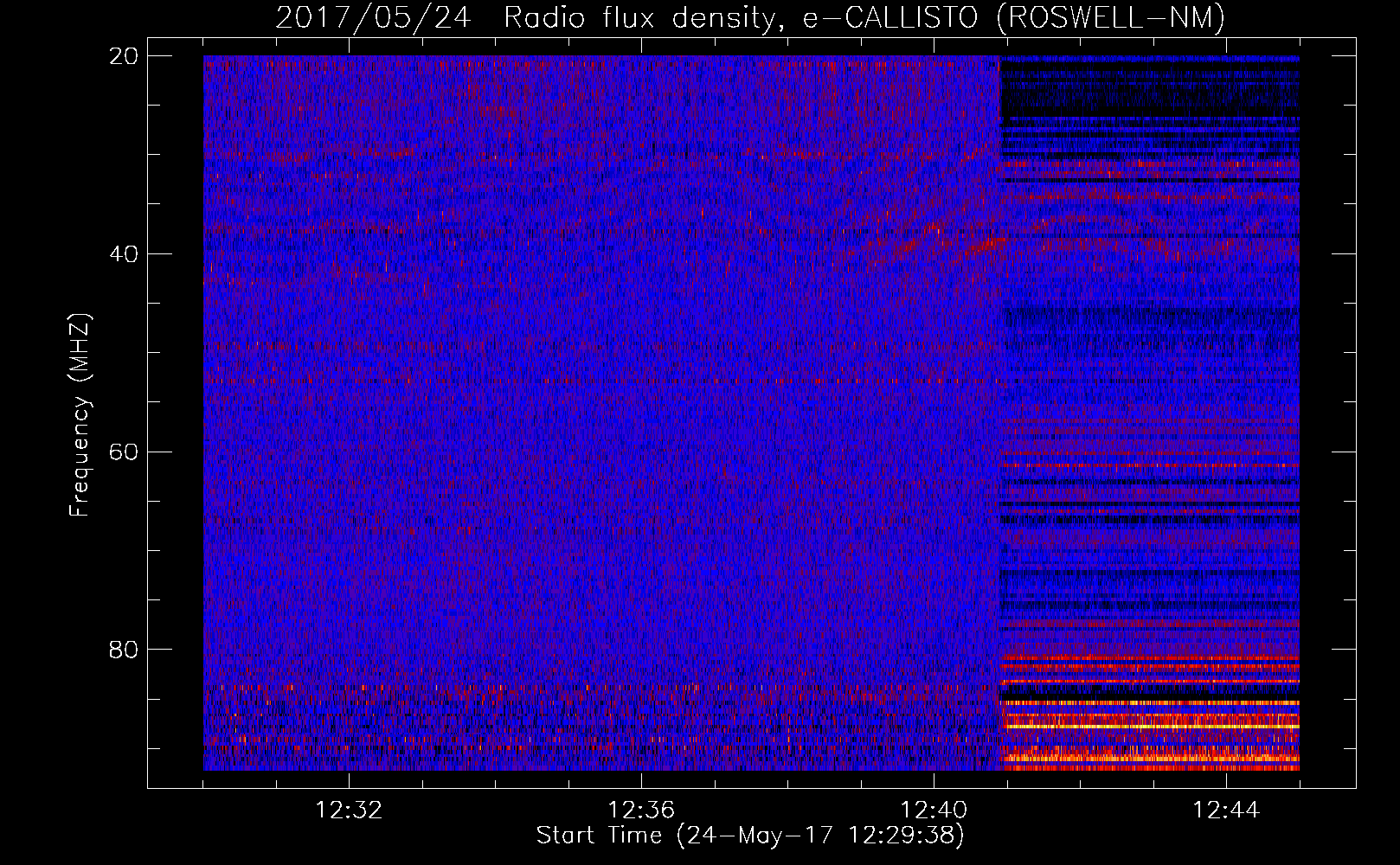Click the plot title "2017/05/24 Radio flux density, e-CALLISTO (ROSWELL-NM)"
The image size is (1400, 865).
(x=750, y=17)
